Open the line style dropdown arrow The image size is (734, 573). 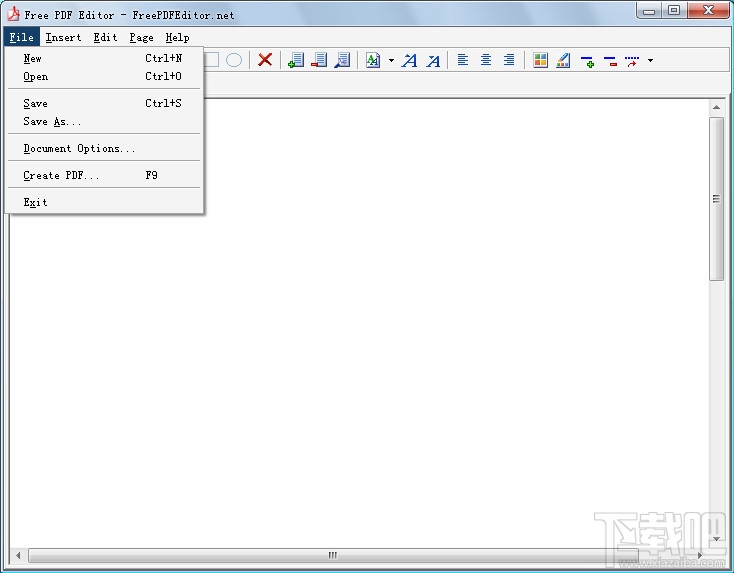click(x=650, y=60)
